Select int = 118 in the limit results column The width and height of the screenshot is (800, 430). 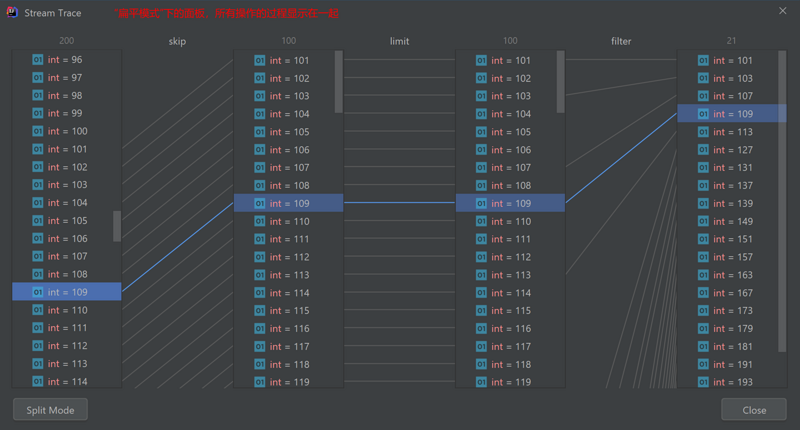(510, 364)
